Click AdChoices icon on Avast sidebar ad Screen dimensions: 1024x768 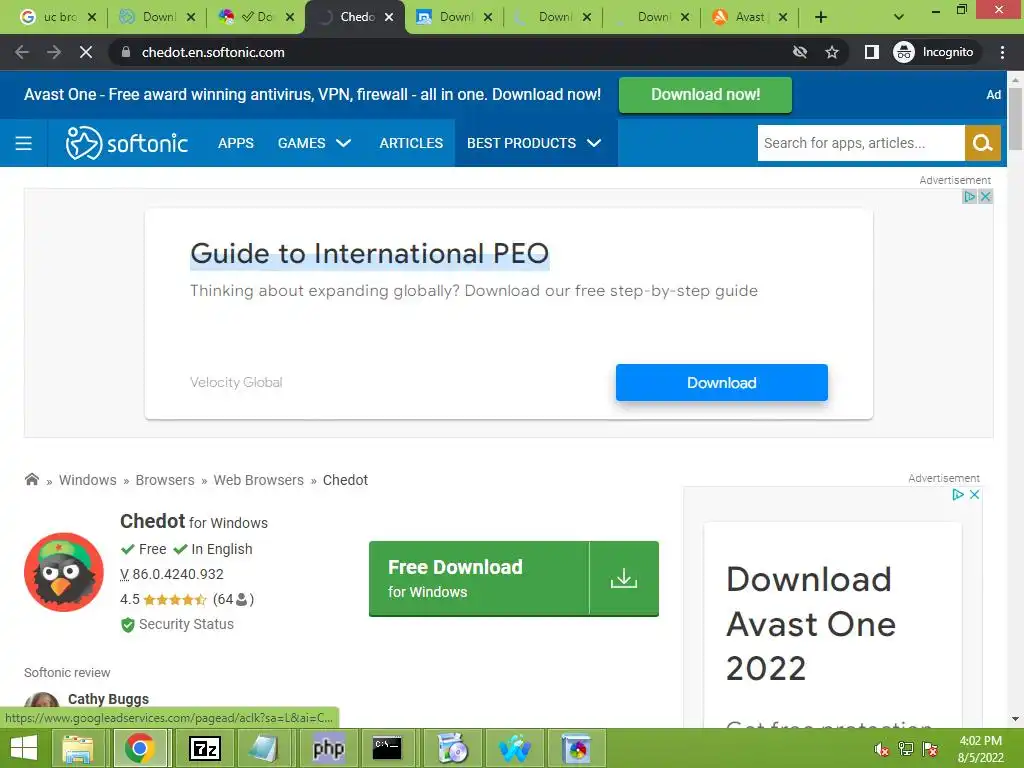958,495
